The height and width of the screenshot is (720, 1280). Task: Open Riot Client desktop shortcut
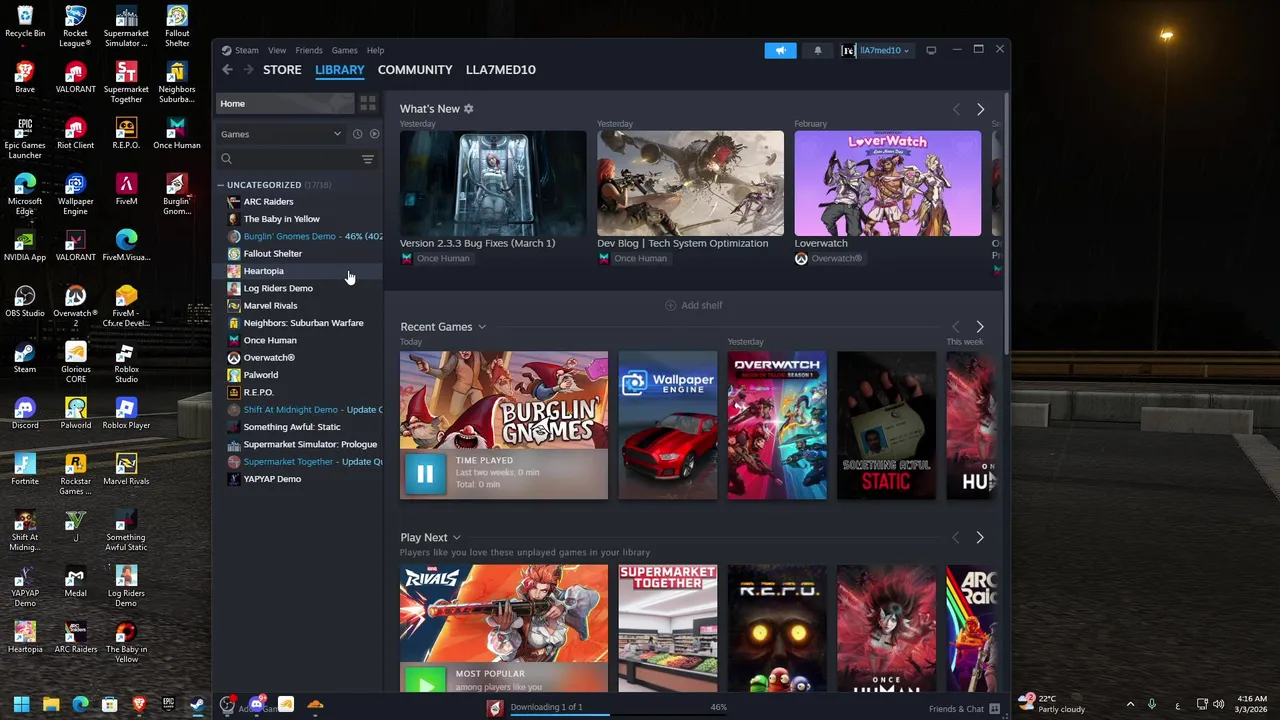click(x=75, y=133)
